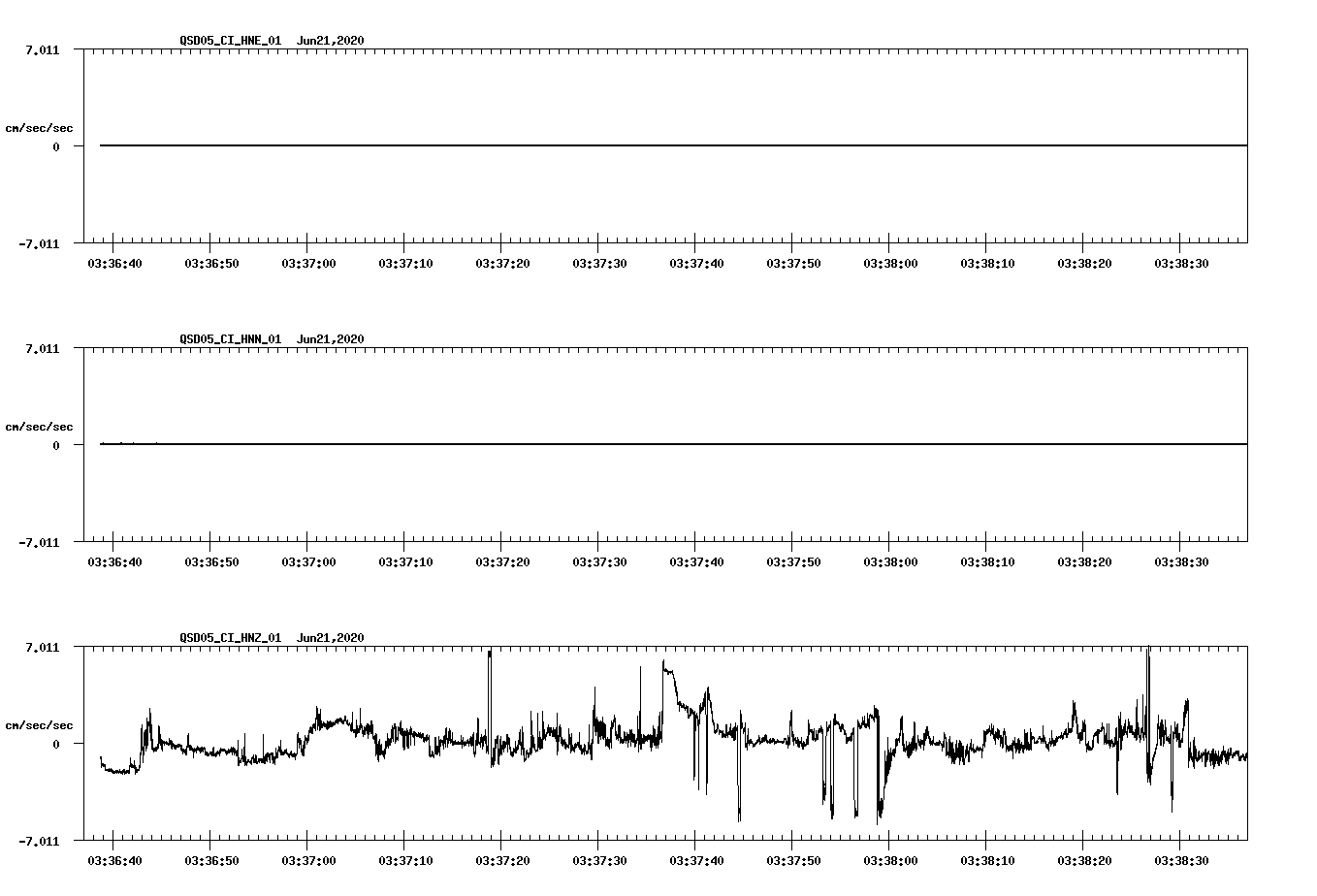Screen dimensions: 1317x896
Task: Click the 03:37:50 time label under HNE plot
Action: pos(793,263)
